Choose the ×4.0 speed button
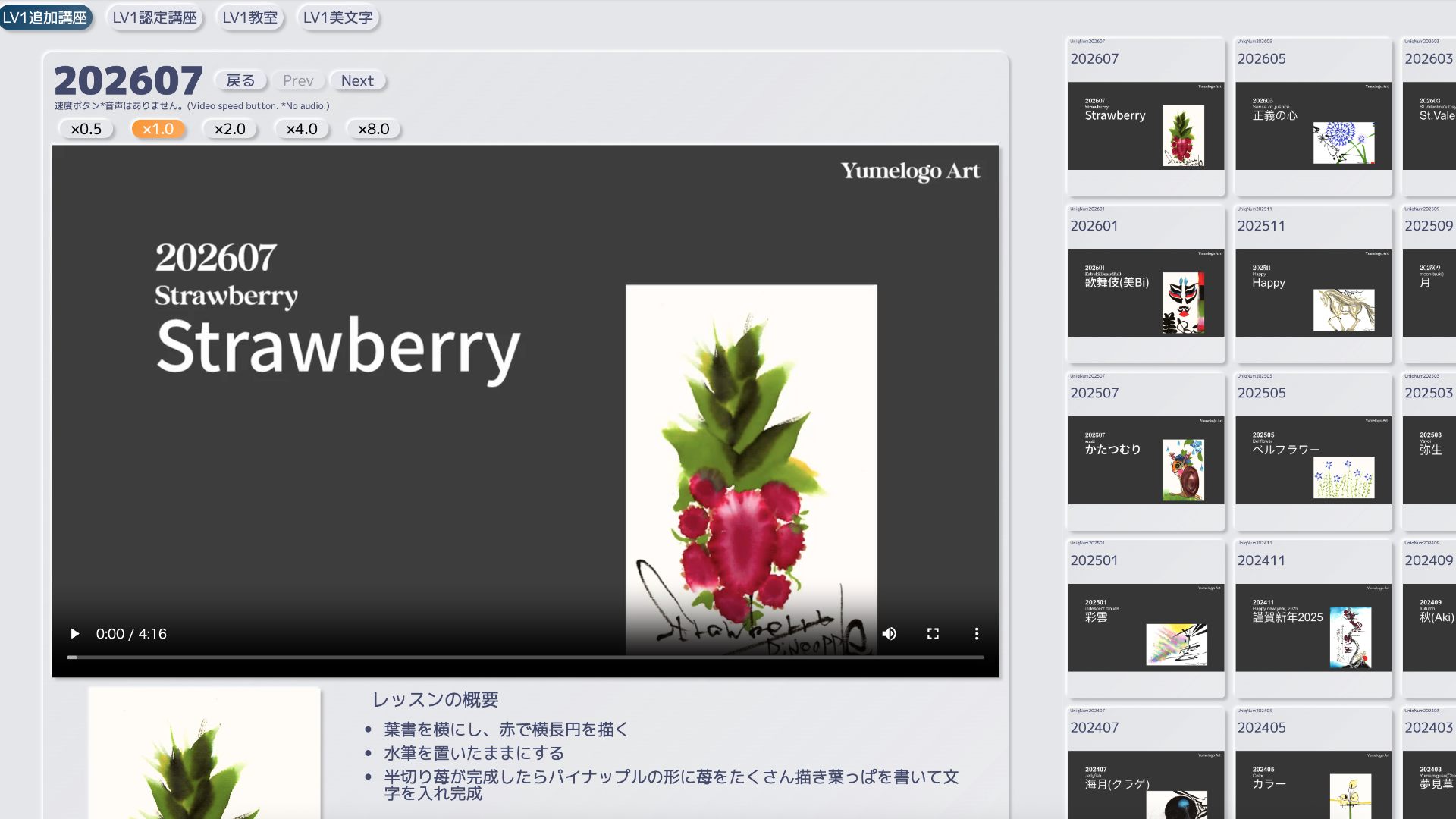Viewport: 1456px width, 819px height. tap(302, 129)
